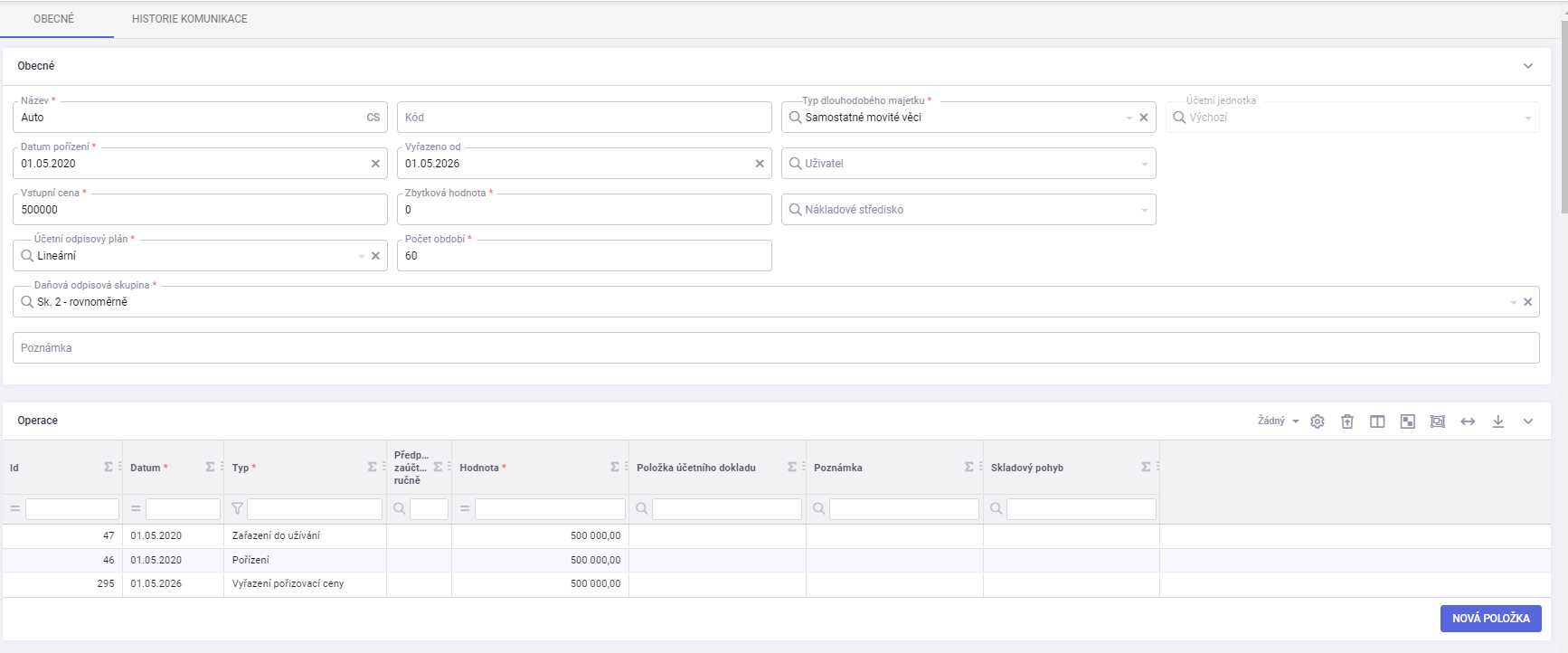
Task: Click sum icon in the Id column header
Action: [x=109, y=467]
